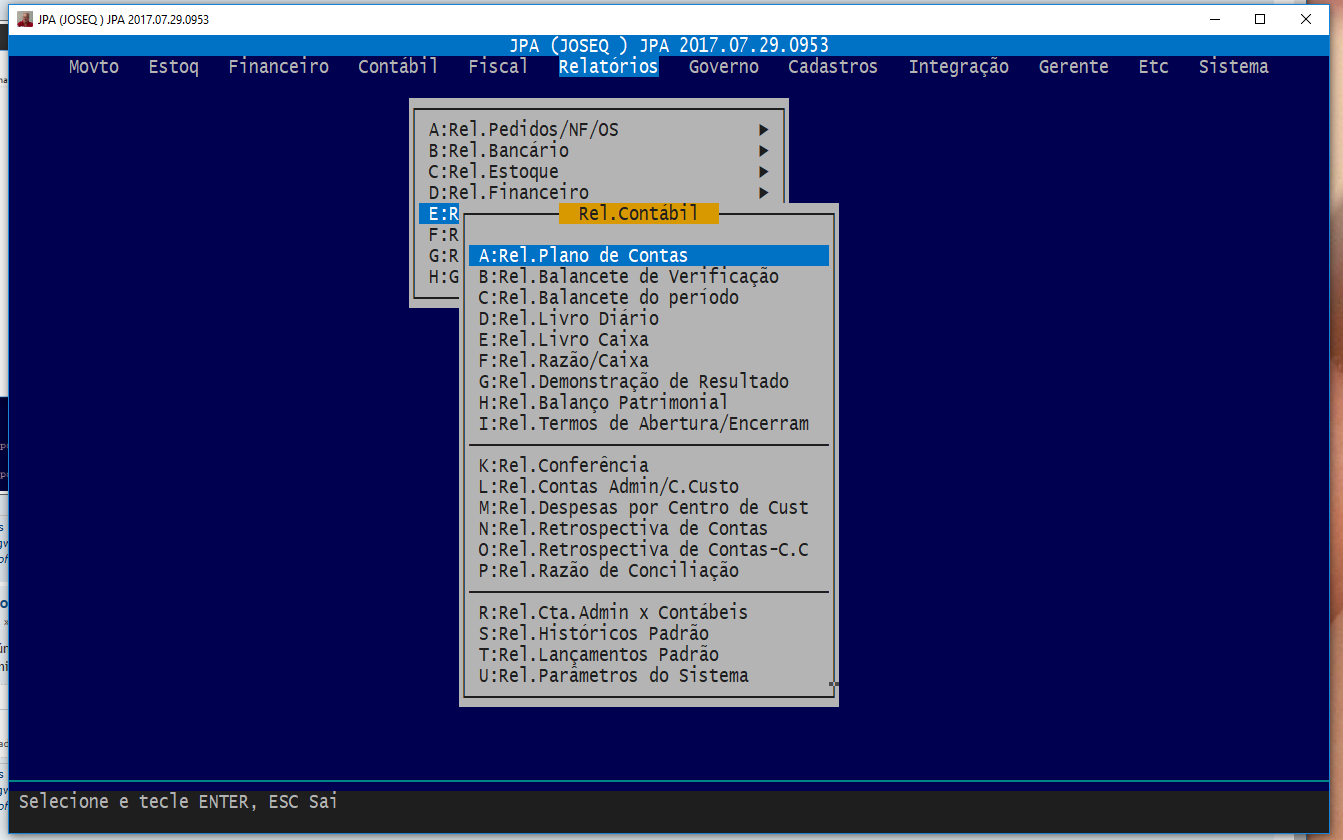Click the Rel.Contábil submenu title

[639, 214]
